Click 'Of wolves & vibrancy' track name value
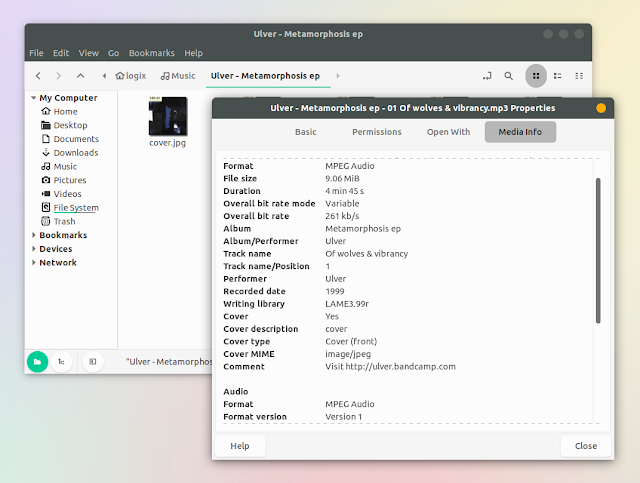640x483 pixels. pos(367,254)
